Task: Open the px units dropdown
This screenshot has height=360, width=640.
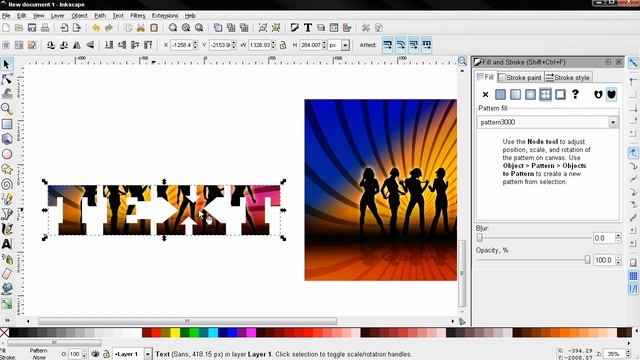Action: point(346,45)
